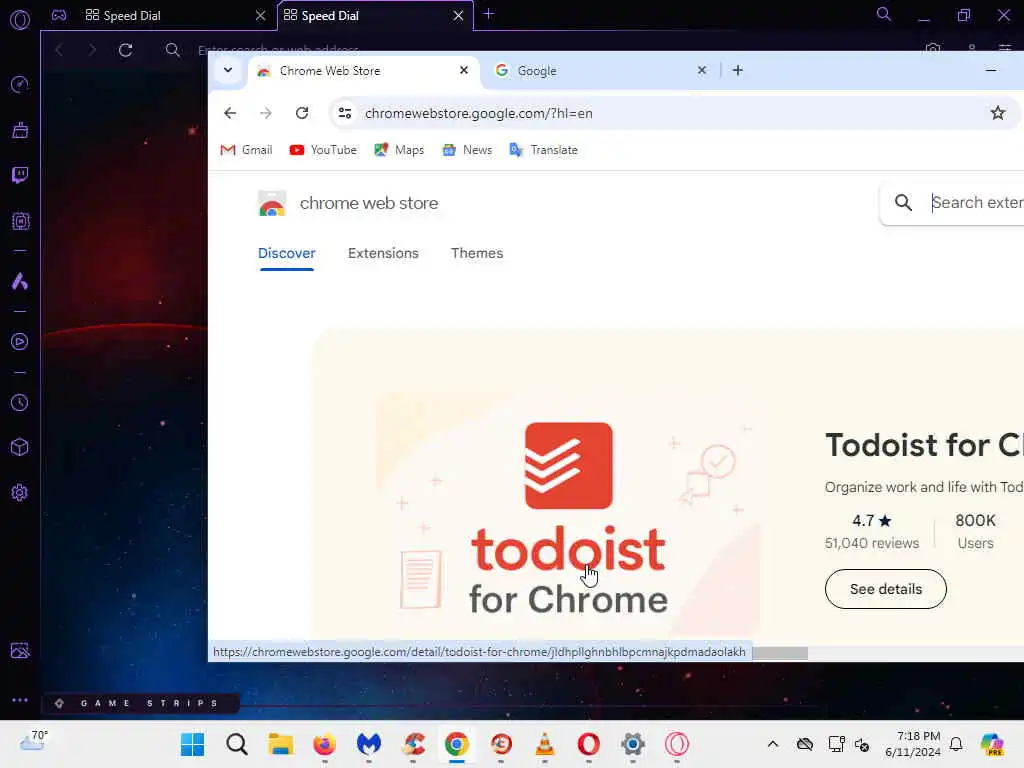The width and height of the screenshot is (1024, 768).
Task: Open the Windows Start menu
Action: [193, 744]
